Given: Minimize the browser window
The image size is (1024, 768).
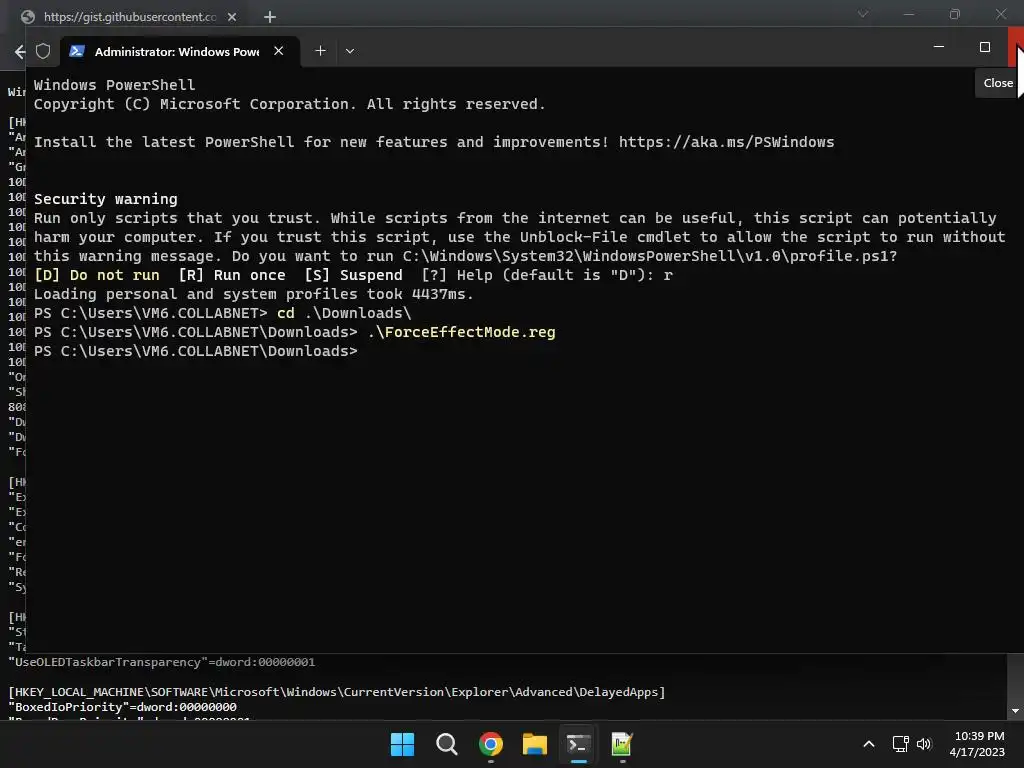Looking at the screenshot, I should [x=908, y=14].
